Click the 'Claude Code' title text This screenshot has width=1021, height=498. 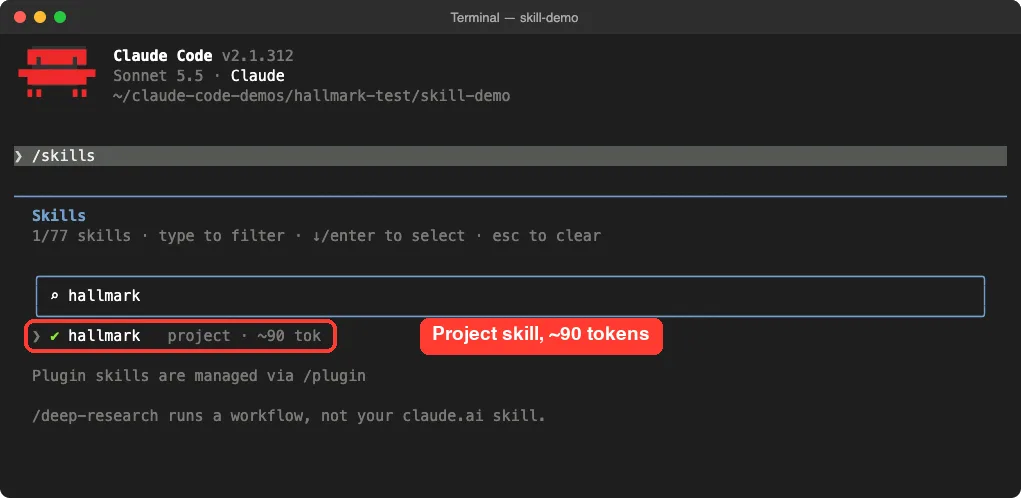pos(163,55)
